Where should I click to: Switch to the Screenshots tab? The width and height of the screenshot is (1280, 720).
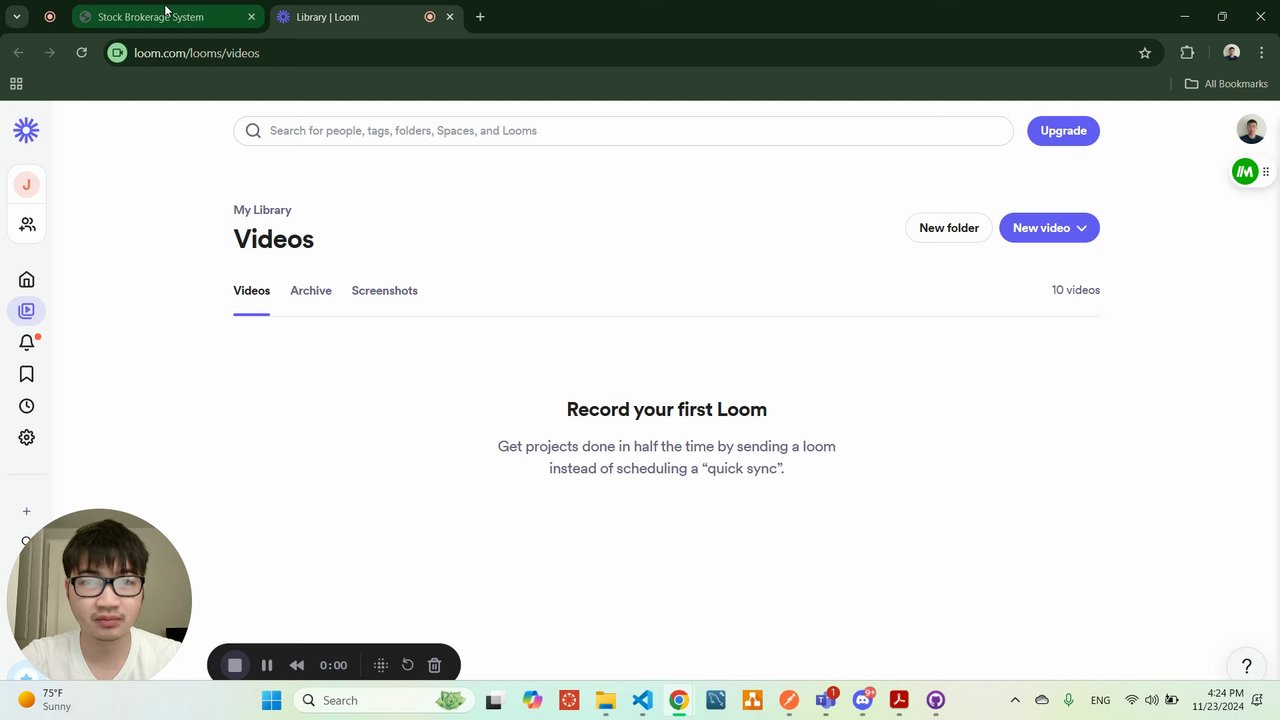click(384, 291)
